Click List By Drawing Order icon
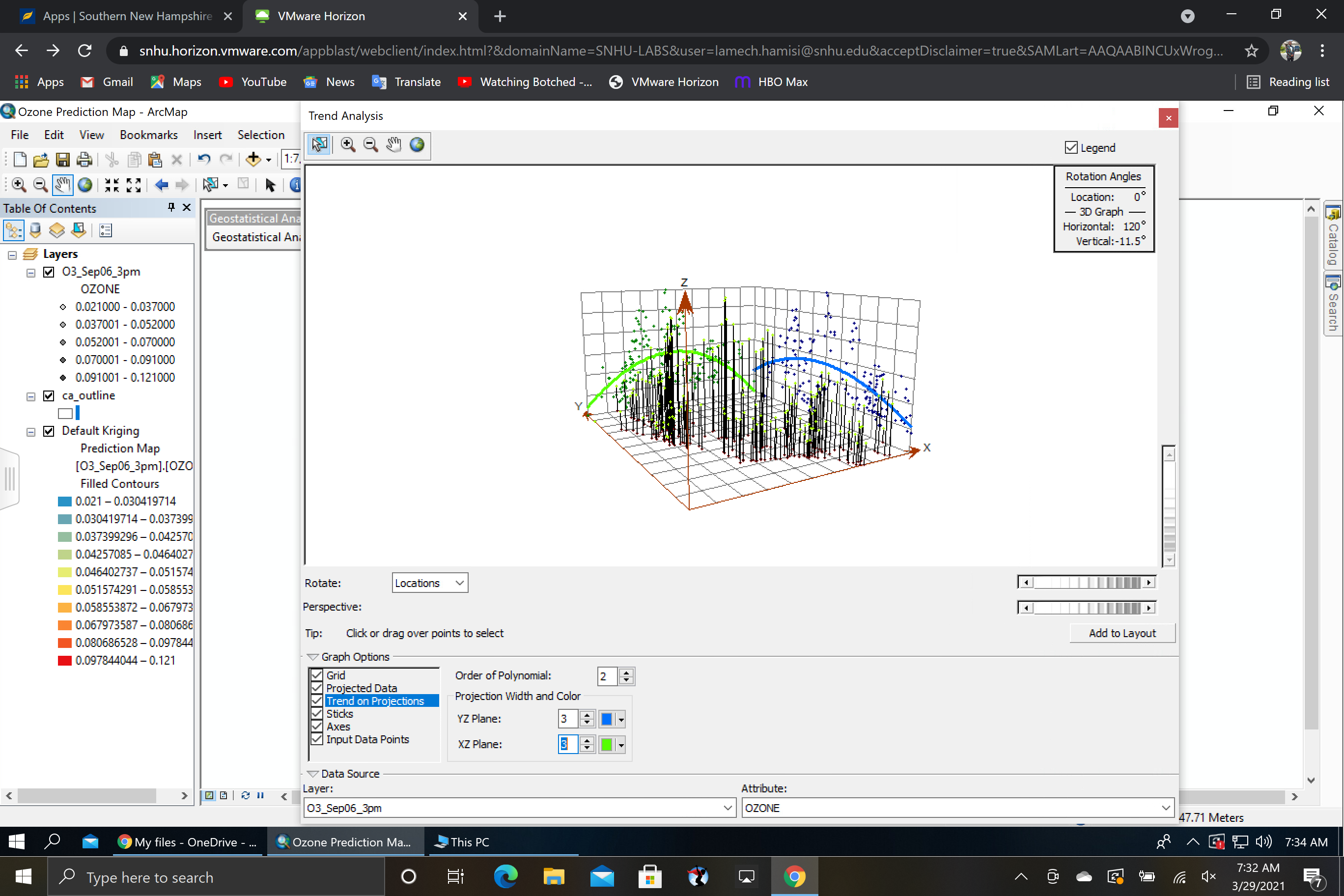 pyautogui.click(x=14, y=230)
